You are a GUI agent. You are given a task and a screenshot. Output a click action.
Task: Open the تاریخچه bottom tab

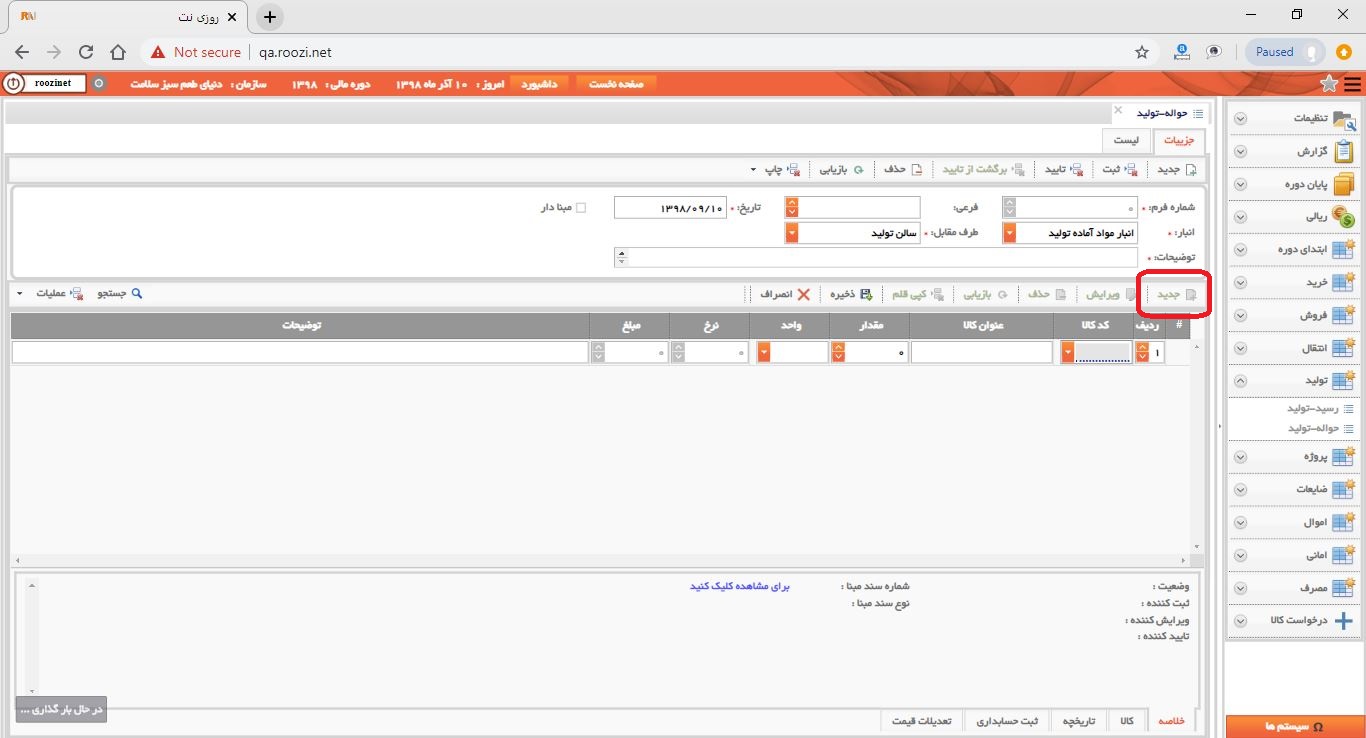point(1079,721)
